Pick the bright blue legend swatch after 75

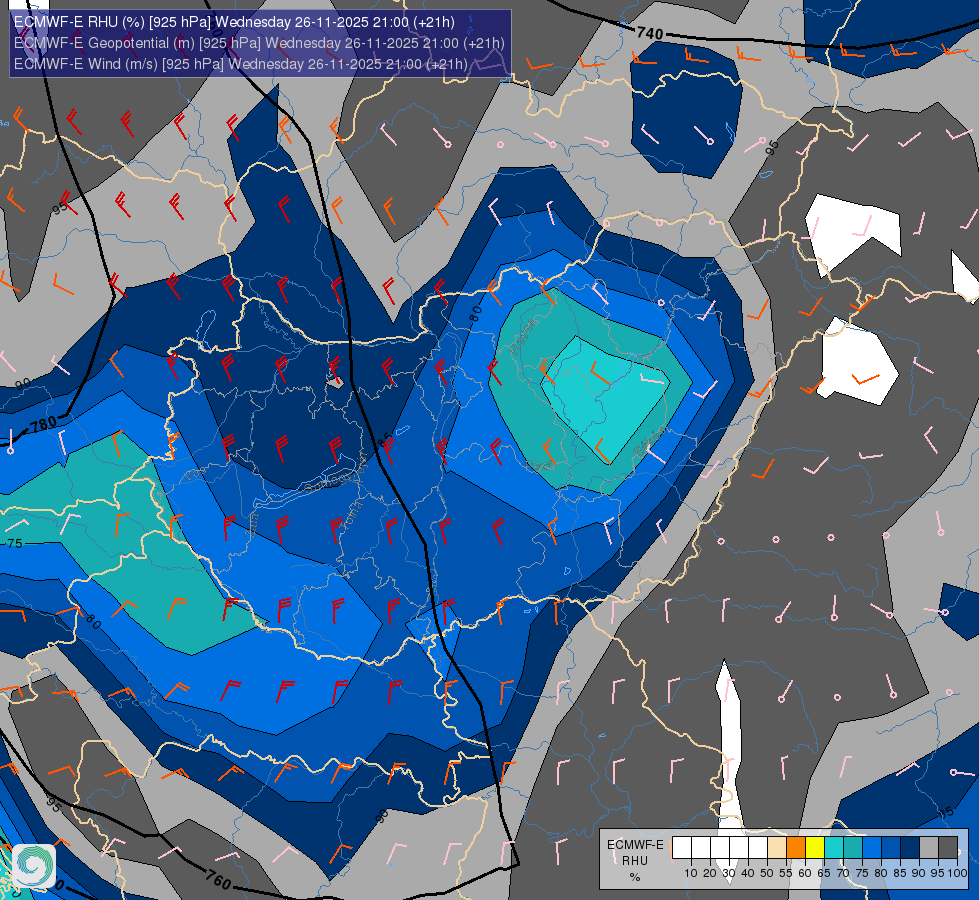pos(872,847)
